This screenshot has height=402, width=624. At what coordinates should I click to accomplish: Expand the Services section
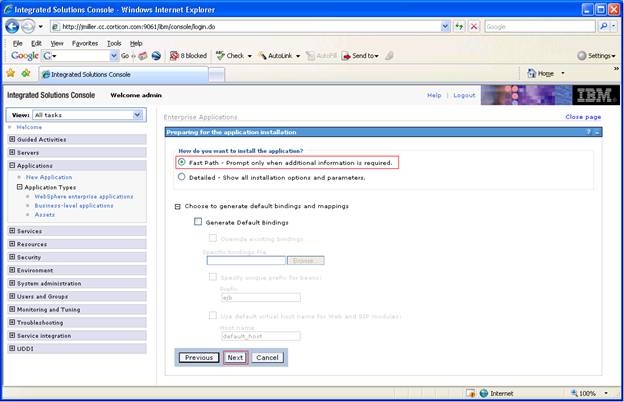tap(12, 231)
